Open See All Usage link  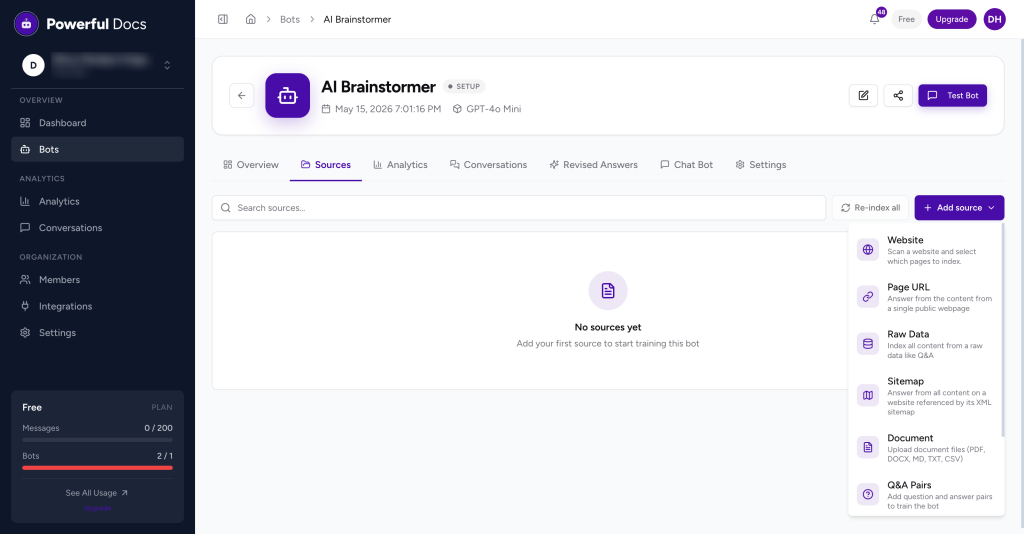coord(97,493)
